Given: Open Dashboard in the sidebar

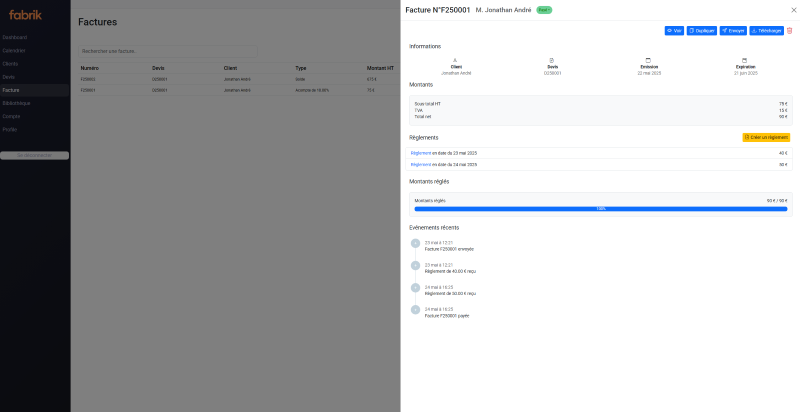Looking at the screenshot, I should tap(15, 38).
